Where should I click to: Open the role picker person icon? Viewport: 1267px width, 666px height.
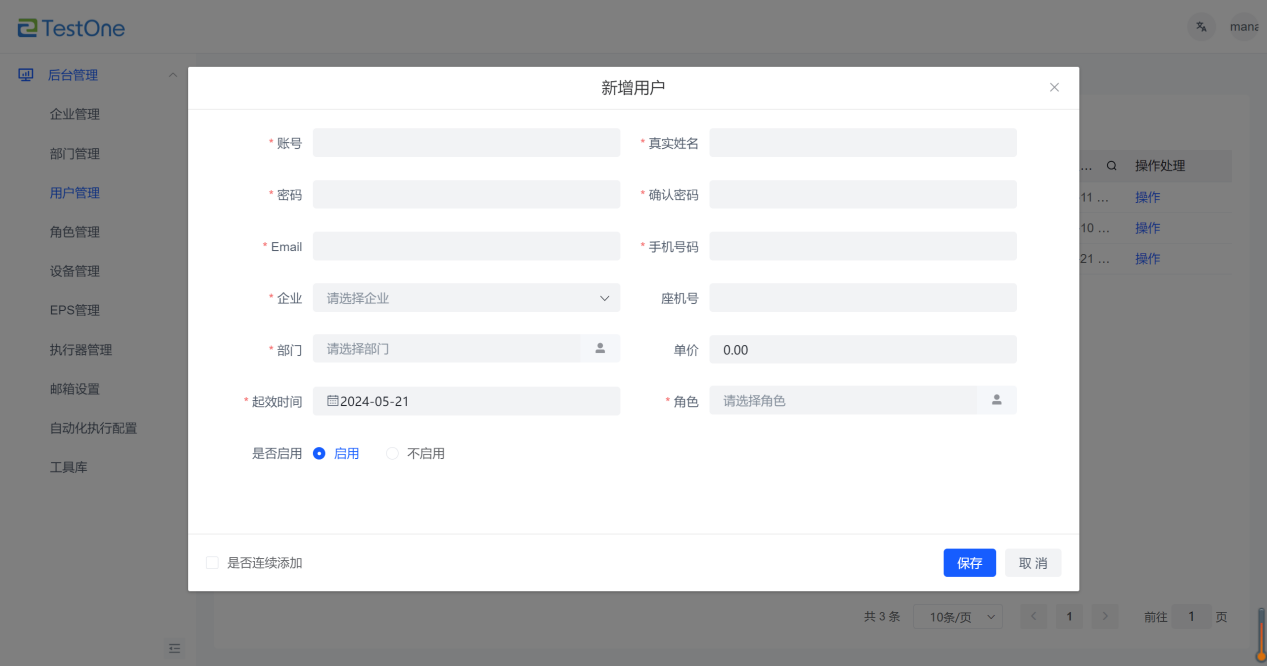click(997, 401)
